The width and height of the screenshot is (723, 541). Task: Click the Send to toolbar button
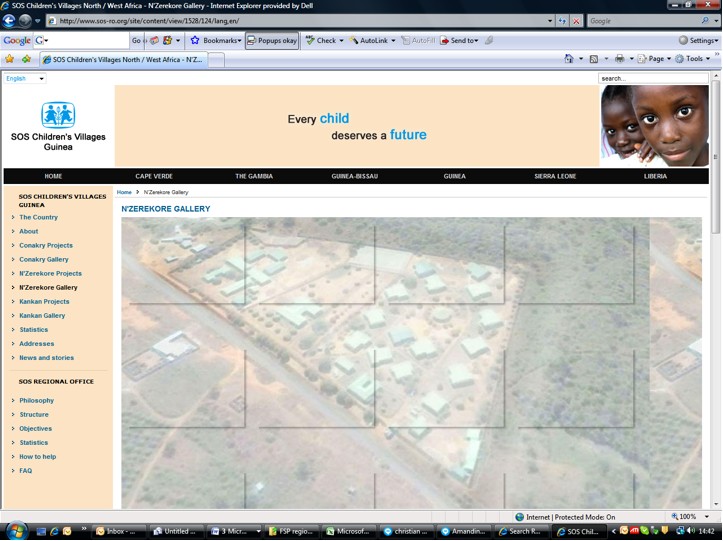pos(459,41)
